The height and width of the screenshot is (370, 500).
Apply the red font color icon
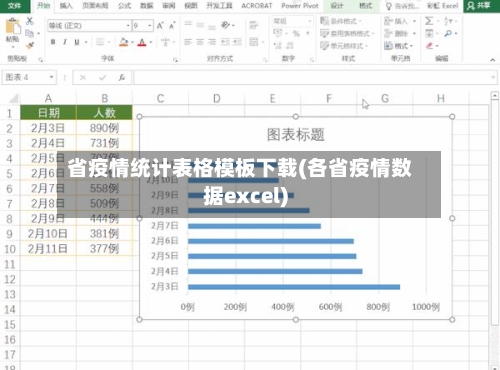point(142,42)
